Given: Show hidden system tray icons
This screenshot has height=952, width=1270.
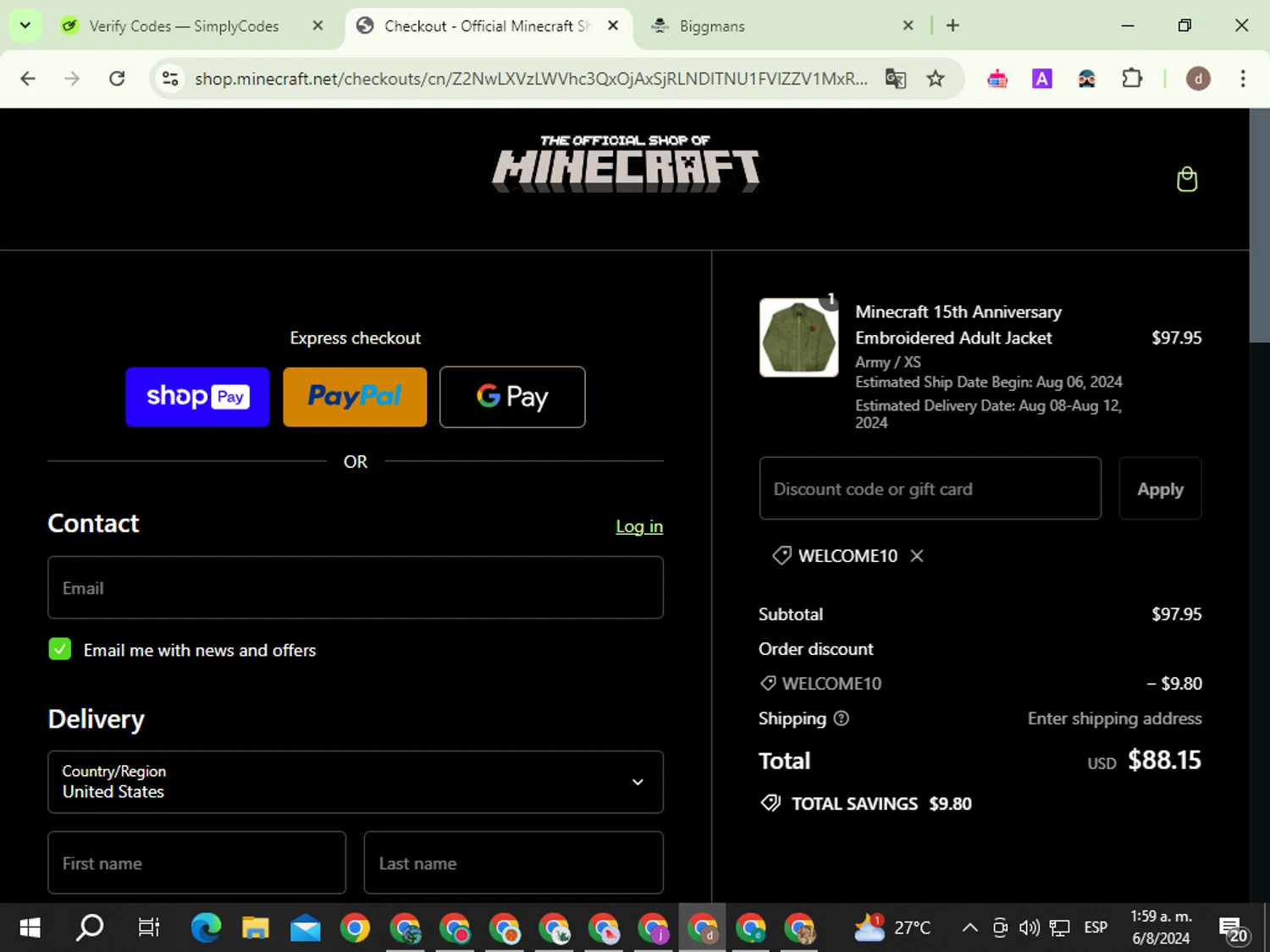Looking at the screenshot, I should pyautogui.click(x=970, y=927).
